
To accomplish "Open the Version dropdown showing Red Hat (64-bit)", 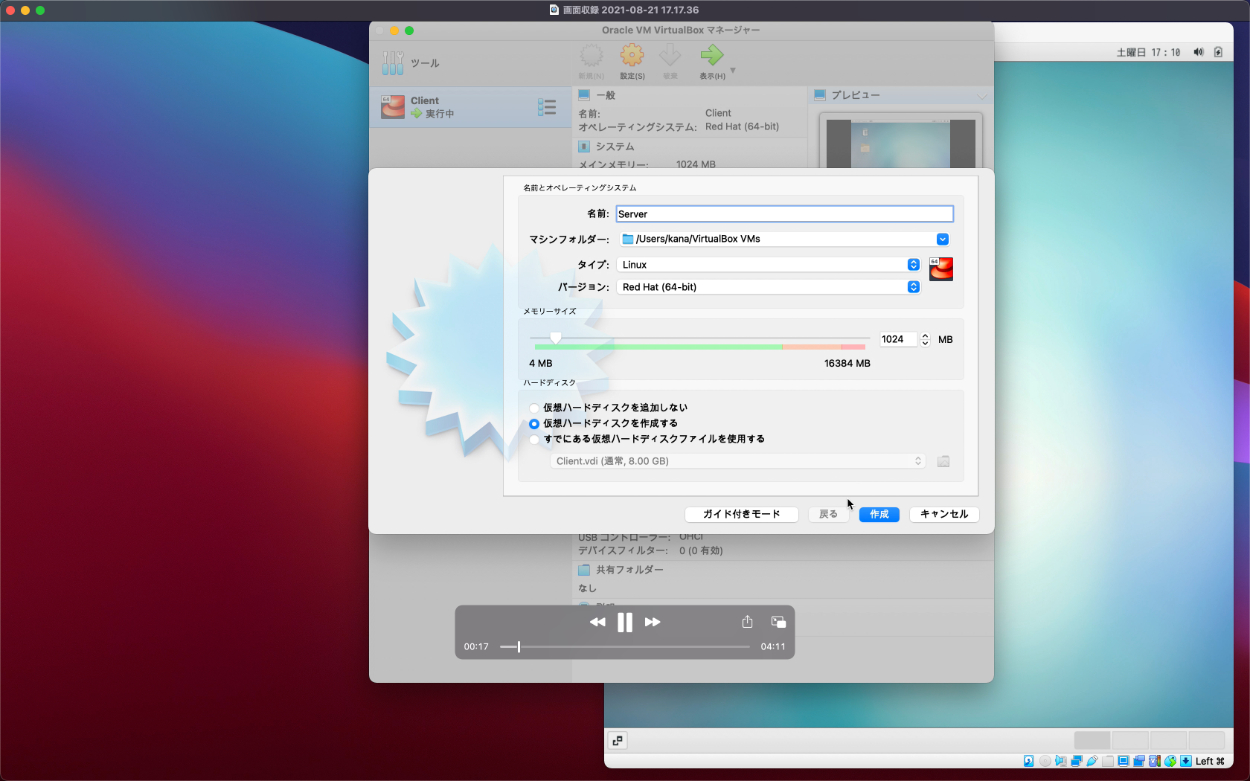I will click(768, 287).
